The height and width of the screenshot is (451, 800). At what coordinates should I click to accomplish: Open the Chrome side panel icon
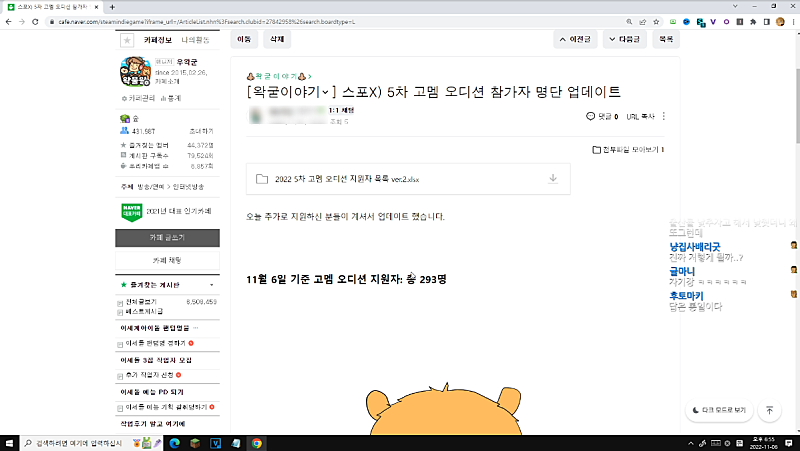[x=766, y=22]
